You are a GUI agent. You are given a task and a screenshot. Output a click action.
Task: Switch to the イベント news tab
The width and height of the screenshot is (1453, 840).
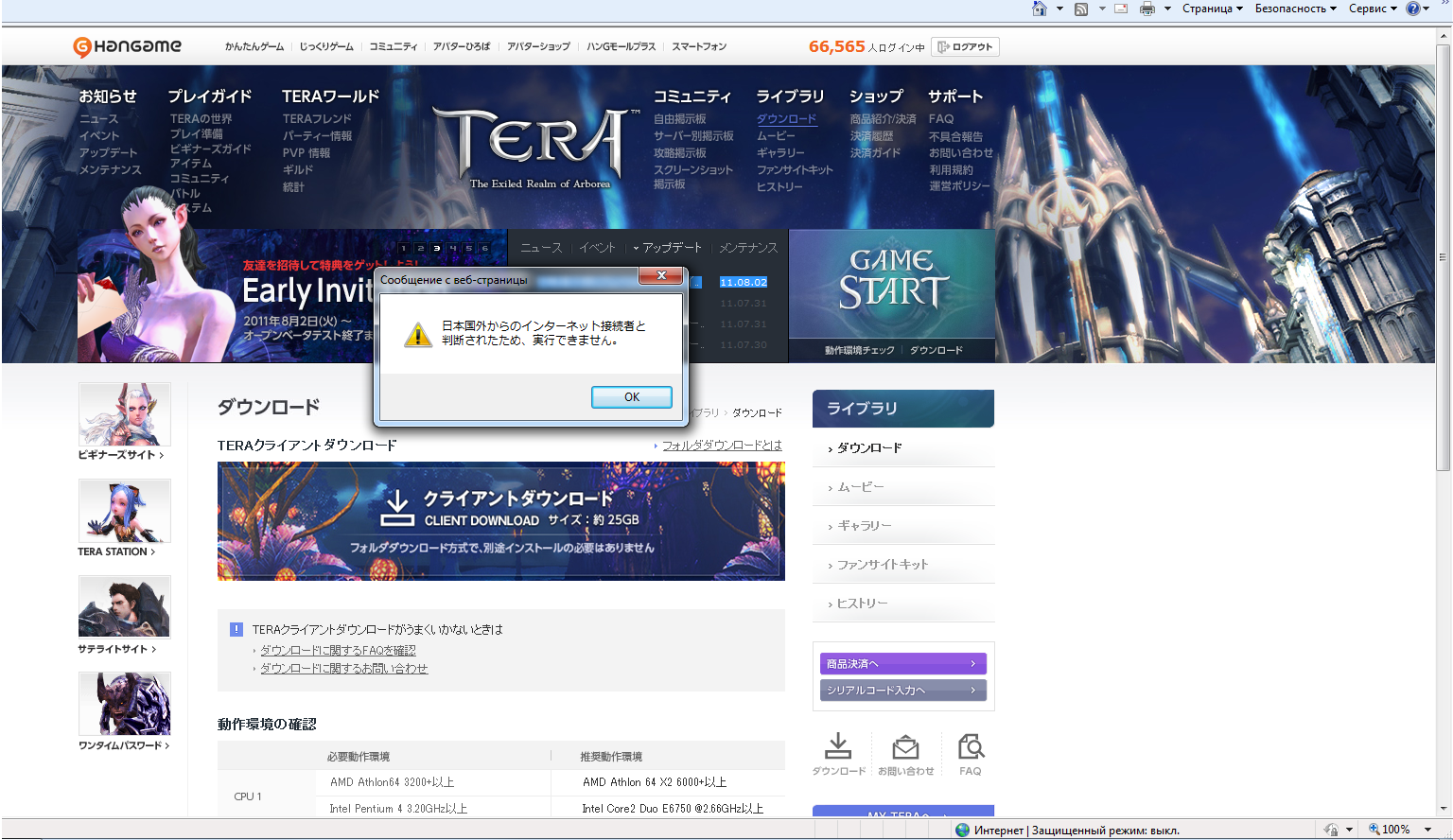597,248
